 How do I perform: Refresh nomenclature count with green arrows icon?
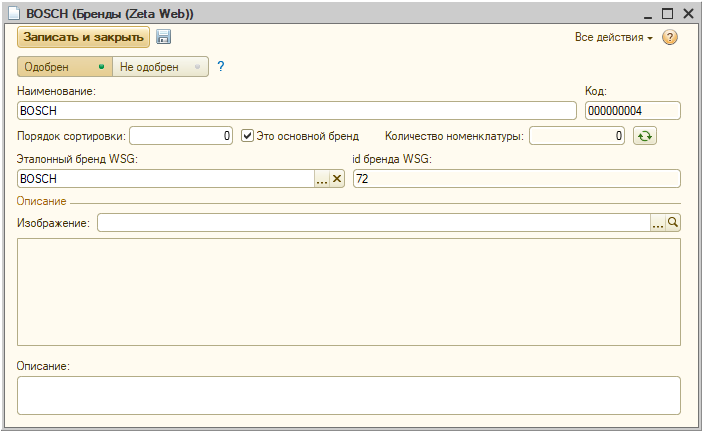point(645,136)
